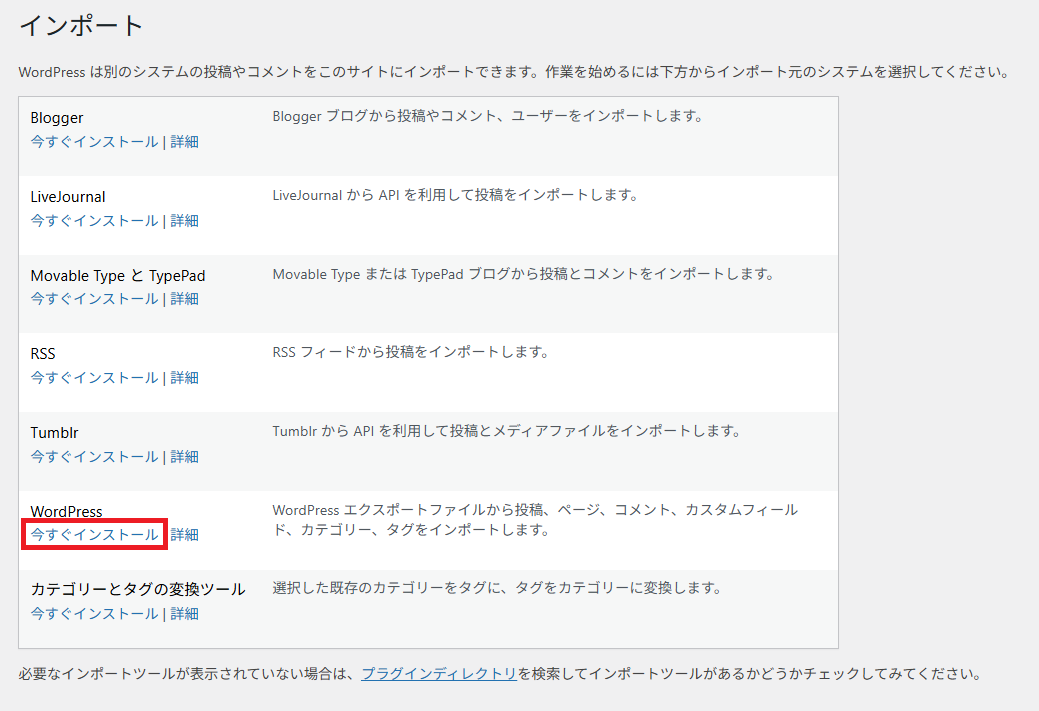Install the WordPress importer now
The image size is (1039, 711).
click(x=94, y=535)
